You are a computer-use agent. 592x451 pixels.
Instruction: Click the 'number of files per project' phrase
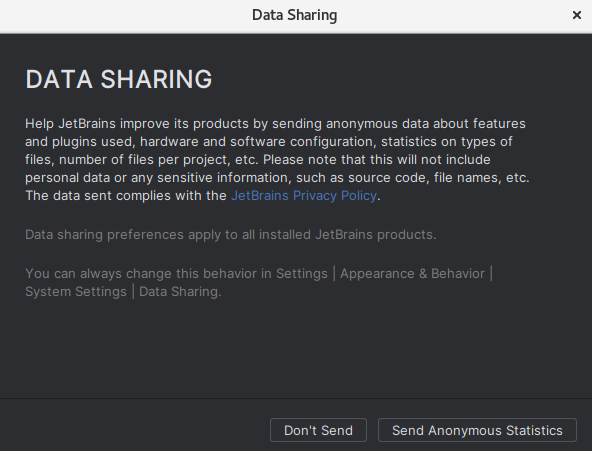point(145,160)
